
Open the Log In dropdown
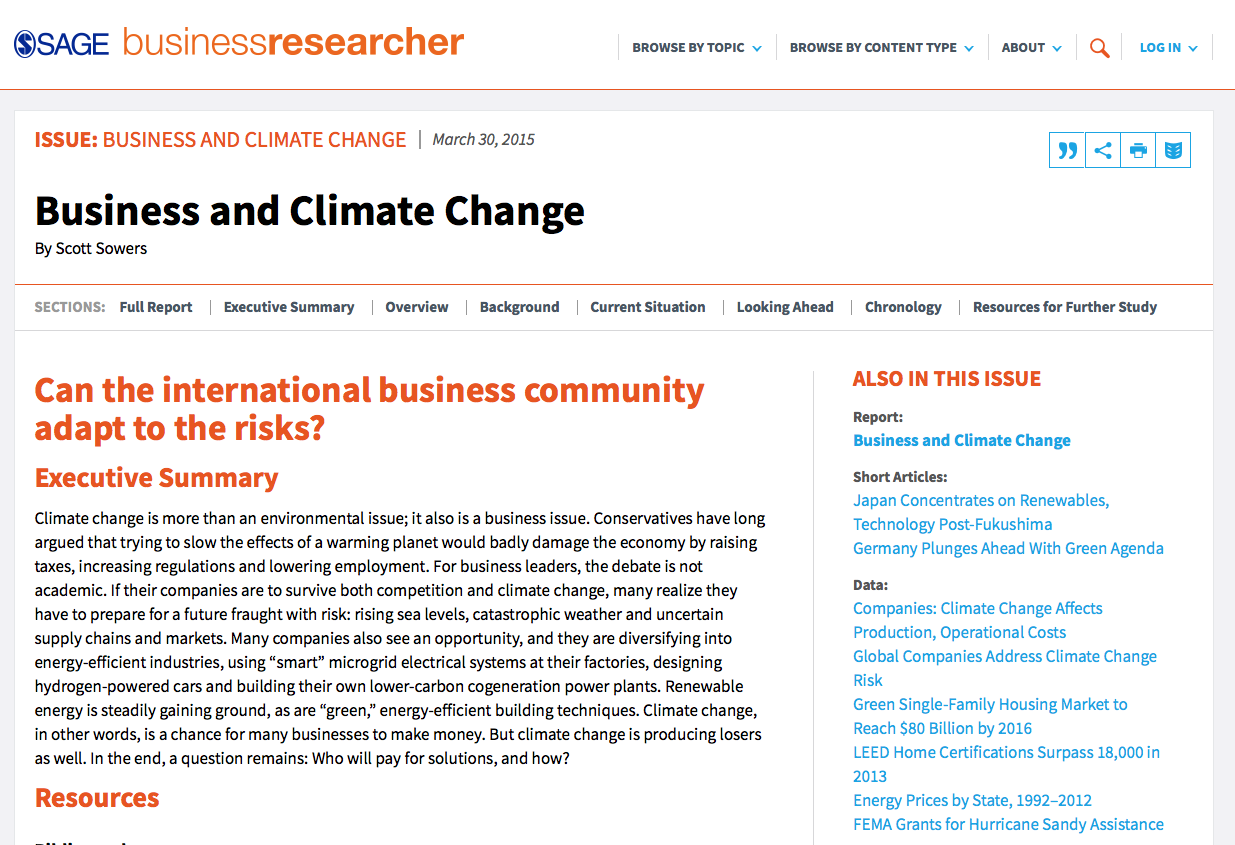coord(1168,48)
